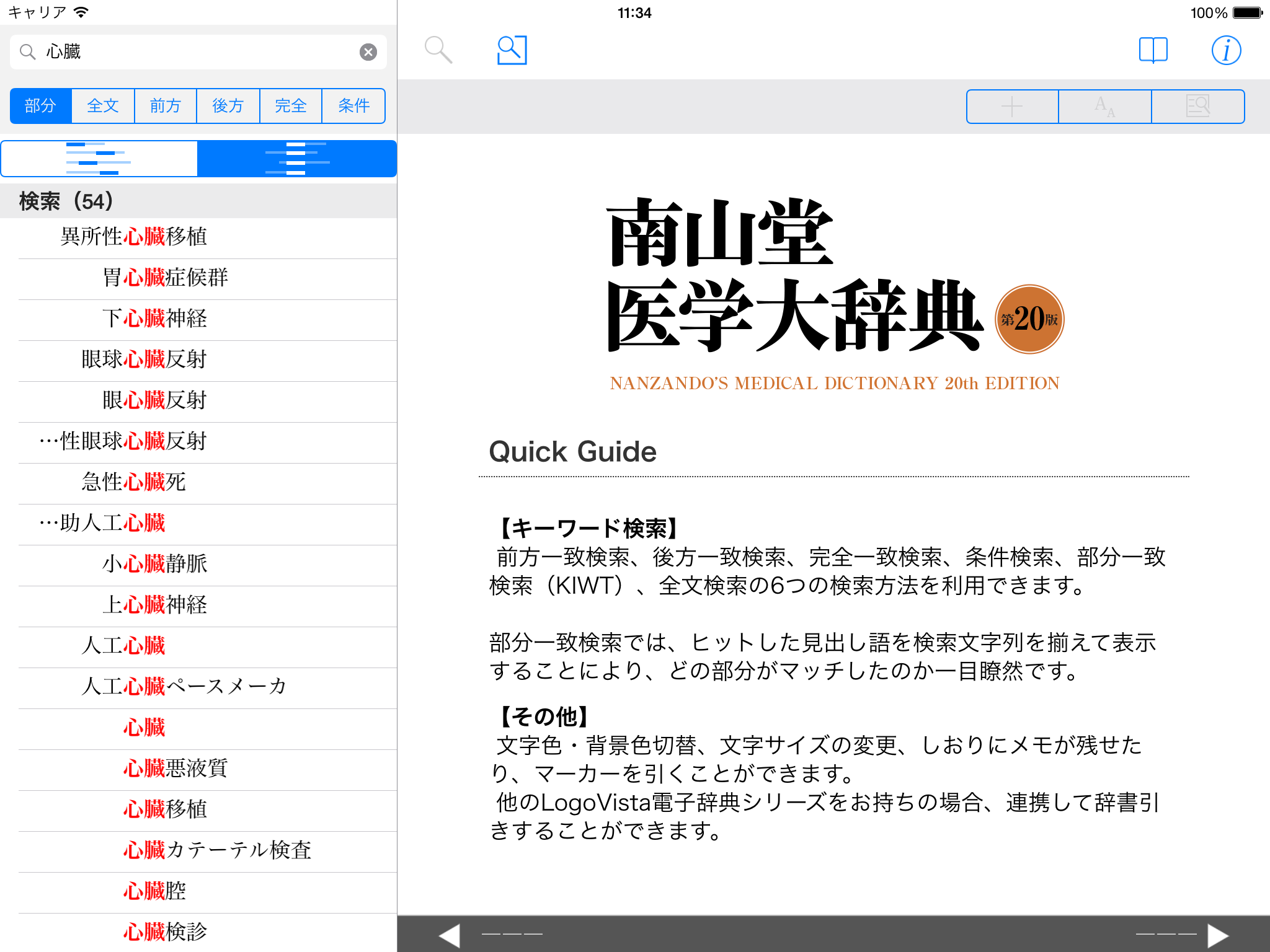Select the 急性心臓死 result
The image size is (1270, 952).
(x=134, y=482)
